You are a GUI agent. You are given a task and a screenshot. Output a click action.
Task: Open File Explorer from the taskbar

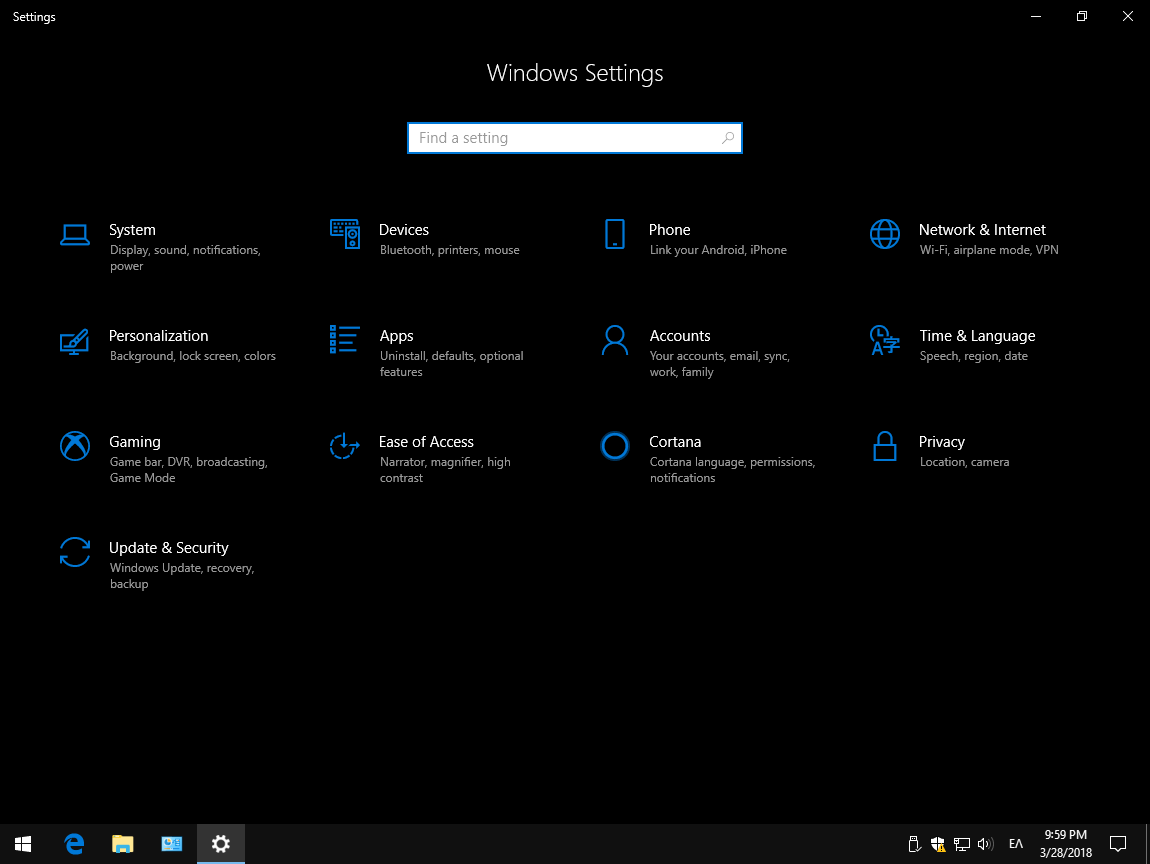pyautogui.click(x=122, y=844)
